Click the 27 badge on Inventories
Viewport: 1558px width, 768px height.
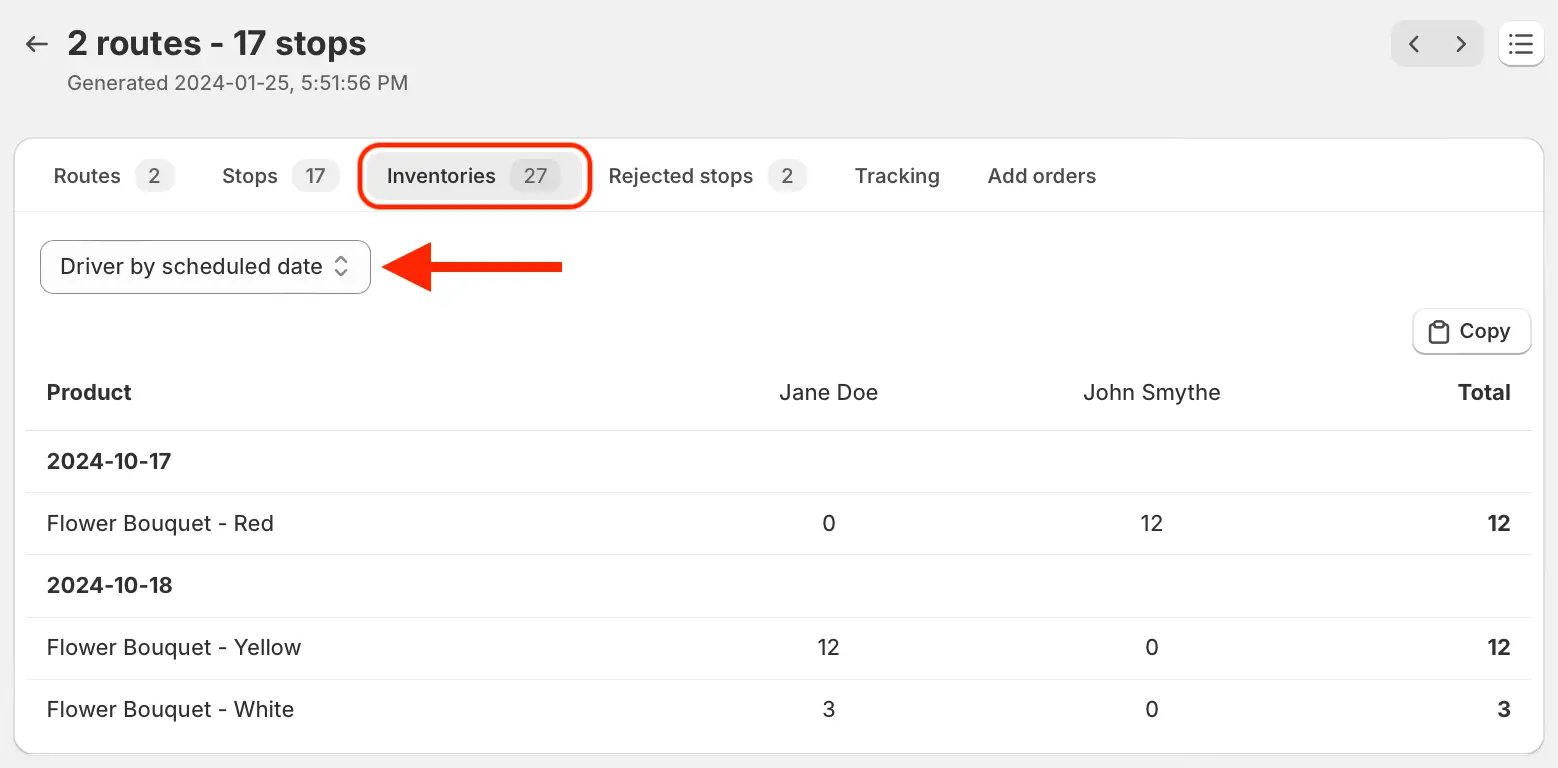(x=535, y=176)
